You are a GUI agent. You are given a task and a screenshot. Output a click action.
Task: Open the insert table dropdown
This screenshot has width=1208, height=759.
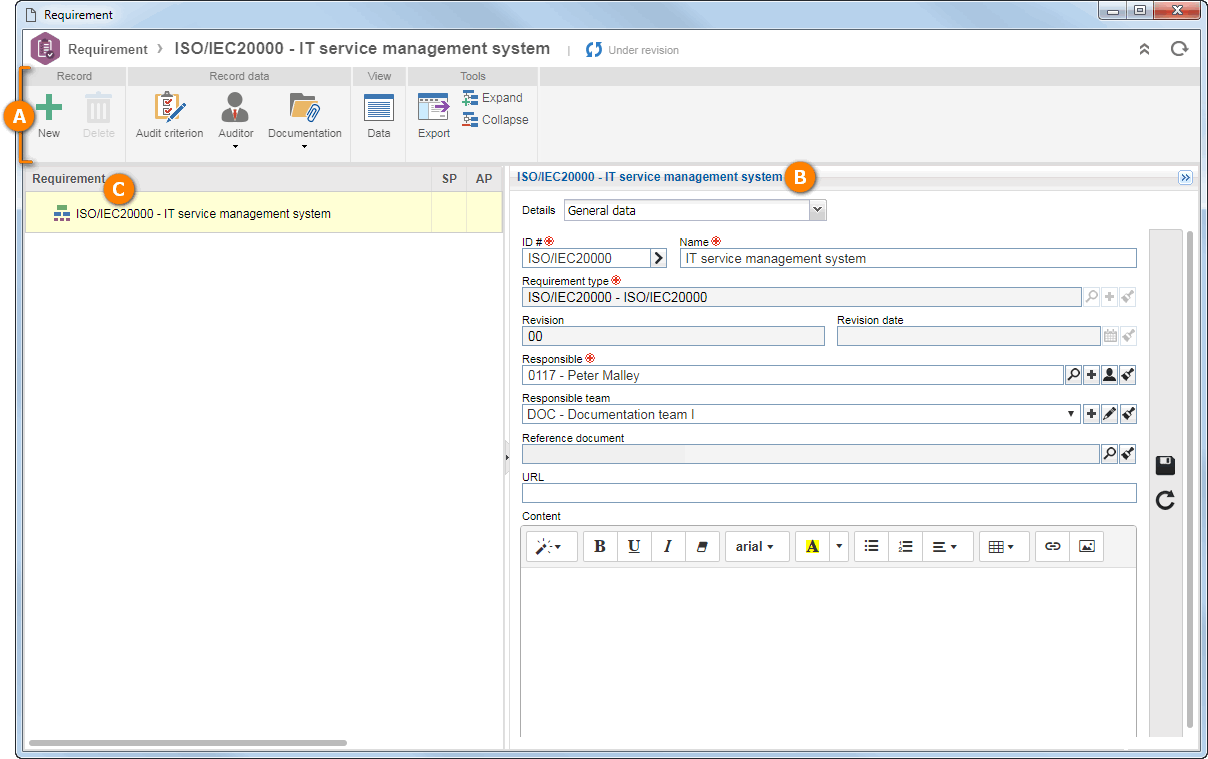tap(1003, 547)
